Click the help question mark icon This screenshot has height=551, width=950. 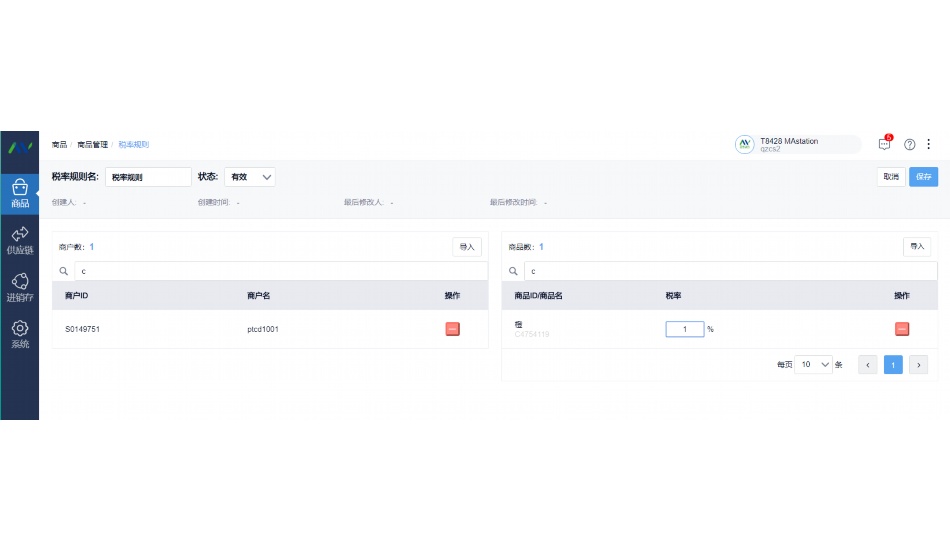click(910, 144)
